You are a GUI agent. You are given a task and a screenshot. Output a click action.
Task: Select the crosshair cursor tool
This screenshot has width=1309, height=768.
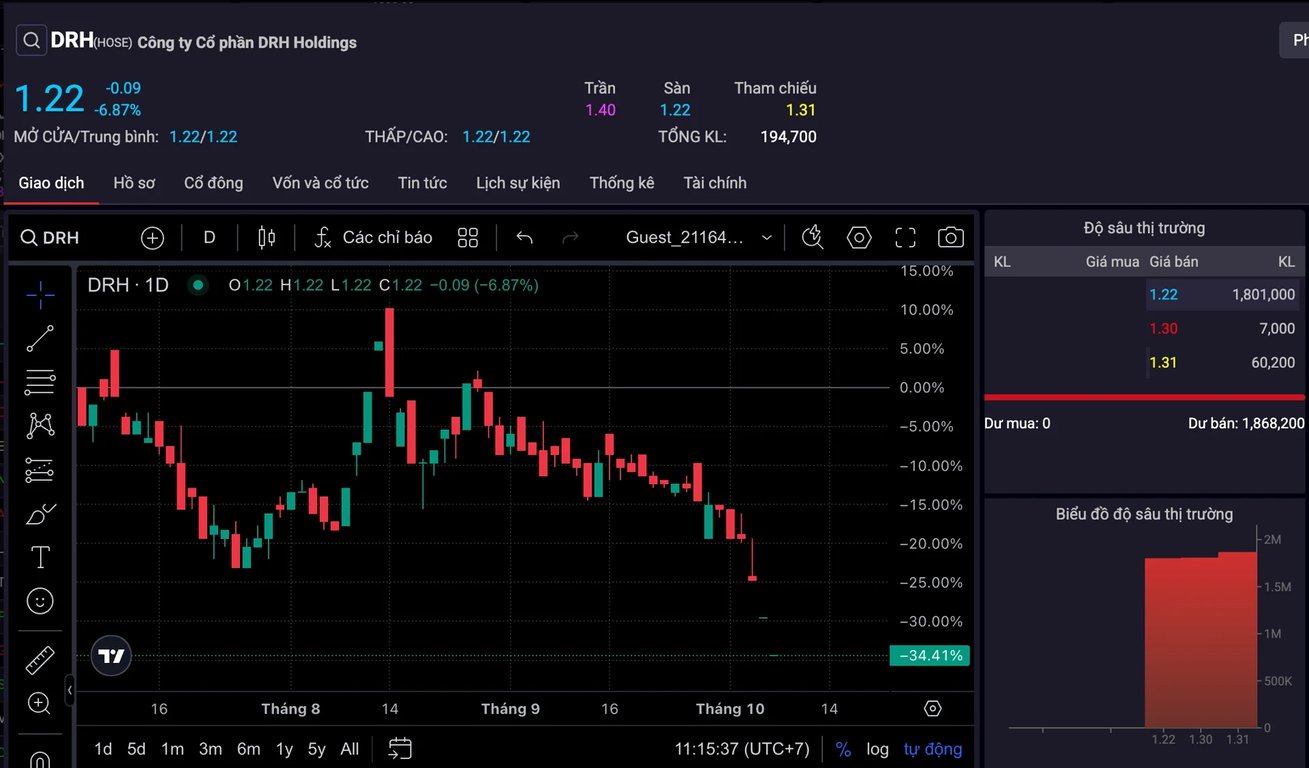[x=40, y=293]
